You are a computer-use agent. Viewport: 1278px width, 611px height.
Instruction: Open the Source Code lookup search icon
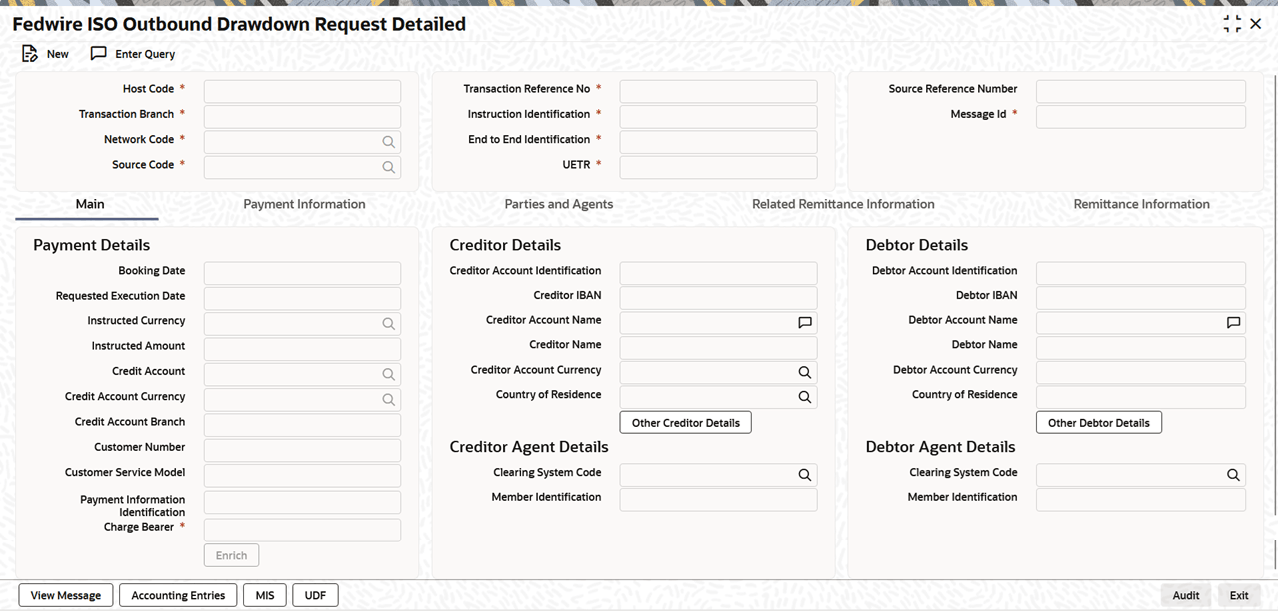tap(389, 167)
